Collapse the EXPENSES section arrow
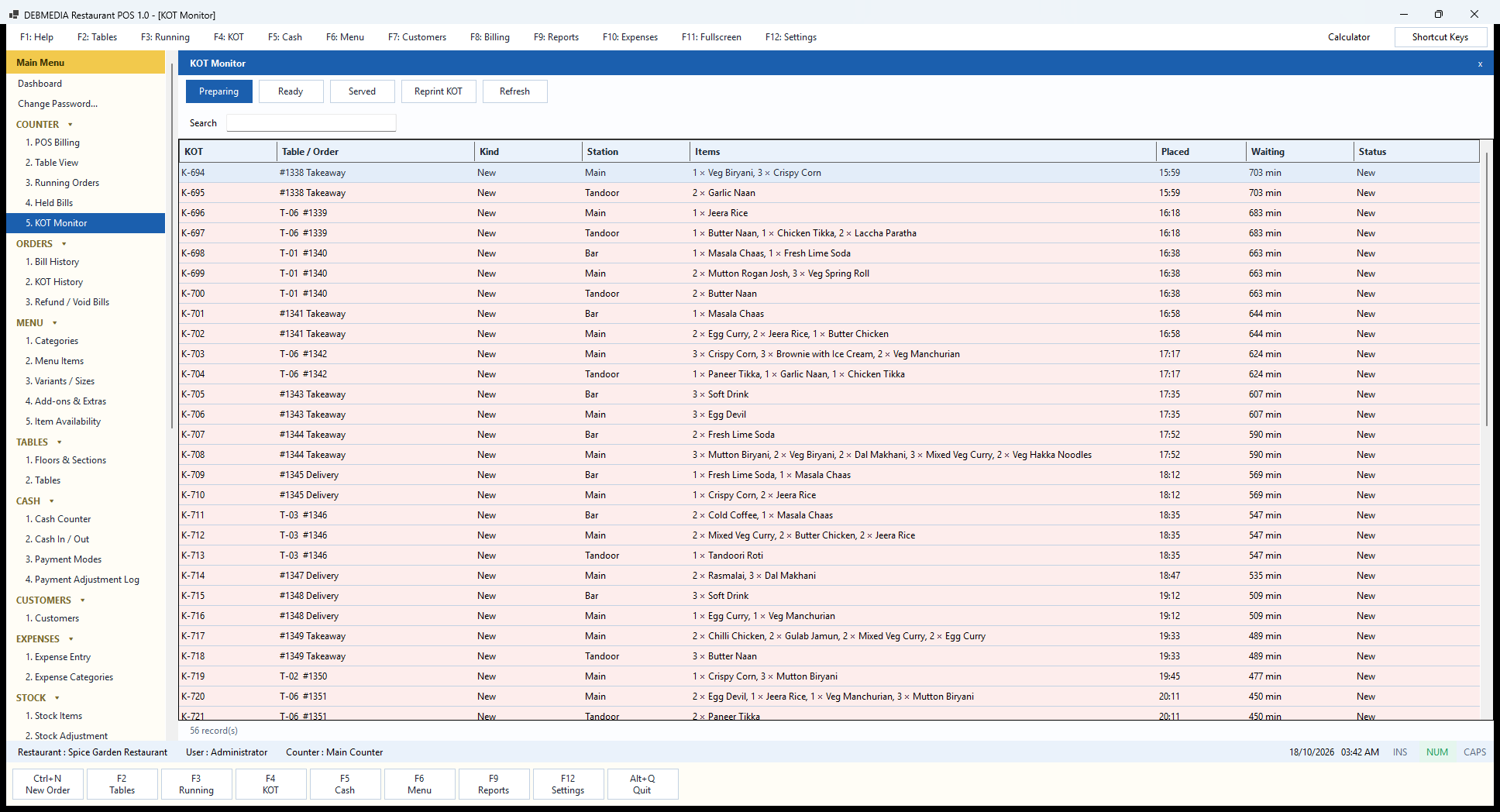 [x=71, y=639]
